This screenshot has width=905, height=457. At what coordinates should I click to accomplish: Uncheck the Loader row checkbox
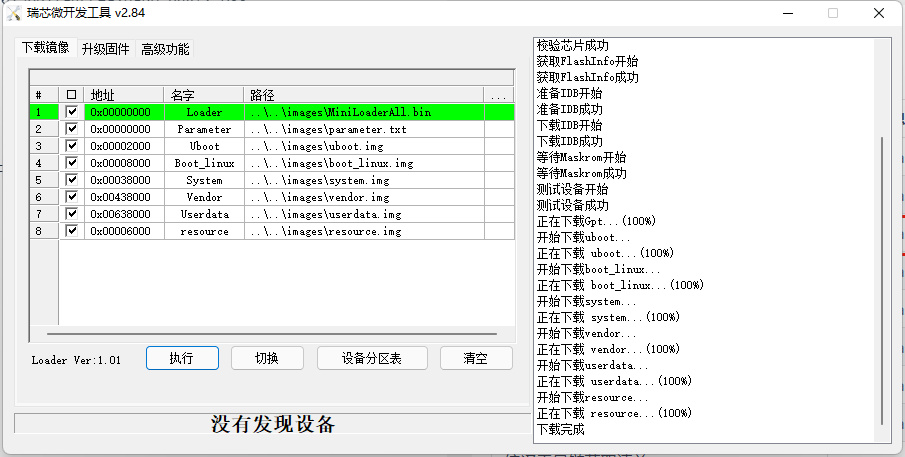click(71, 112)
